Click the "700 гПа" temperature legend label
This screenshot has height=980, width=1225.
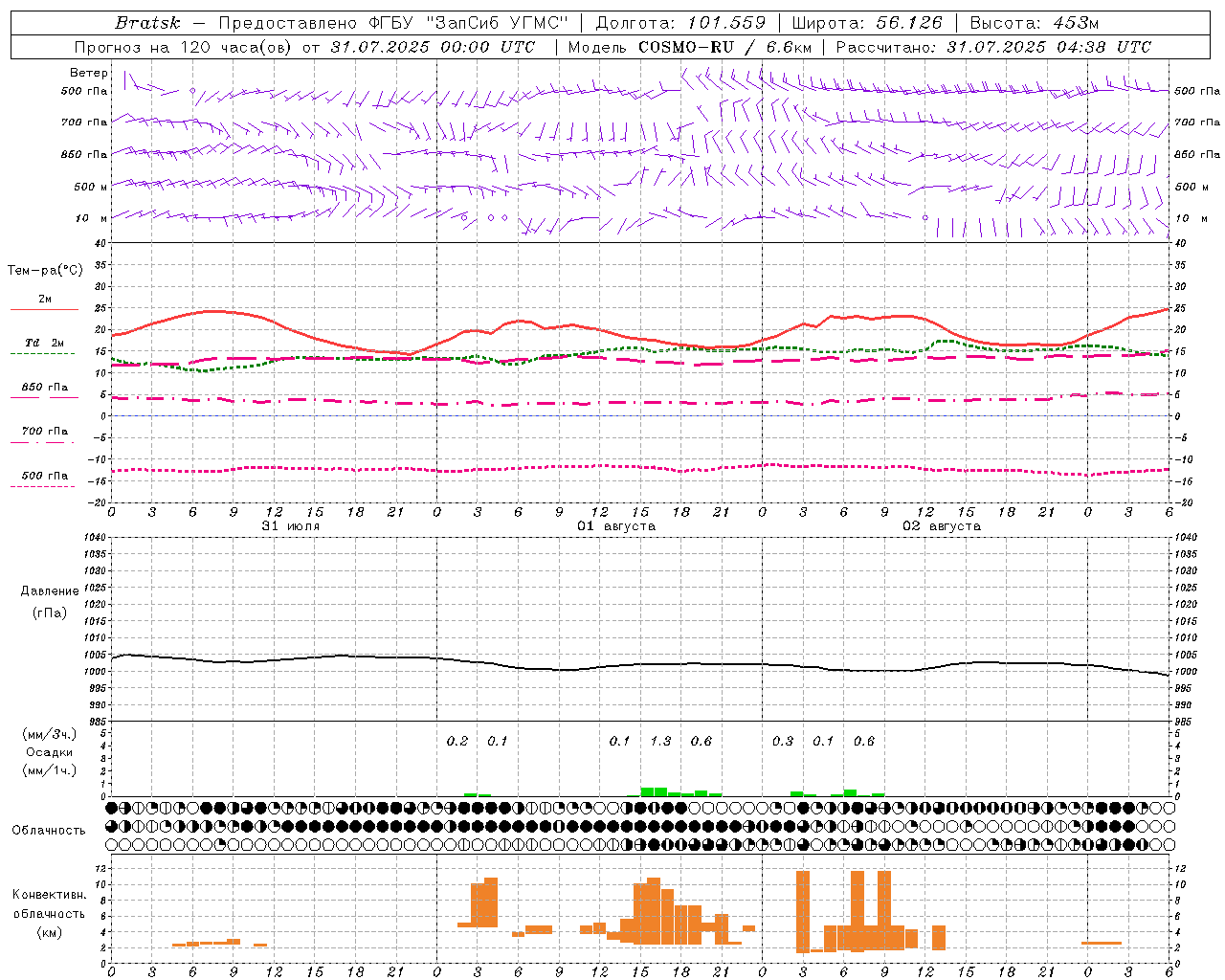click(x=45, y=431)
